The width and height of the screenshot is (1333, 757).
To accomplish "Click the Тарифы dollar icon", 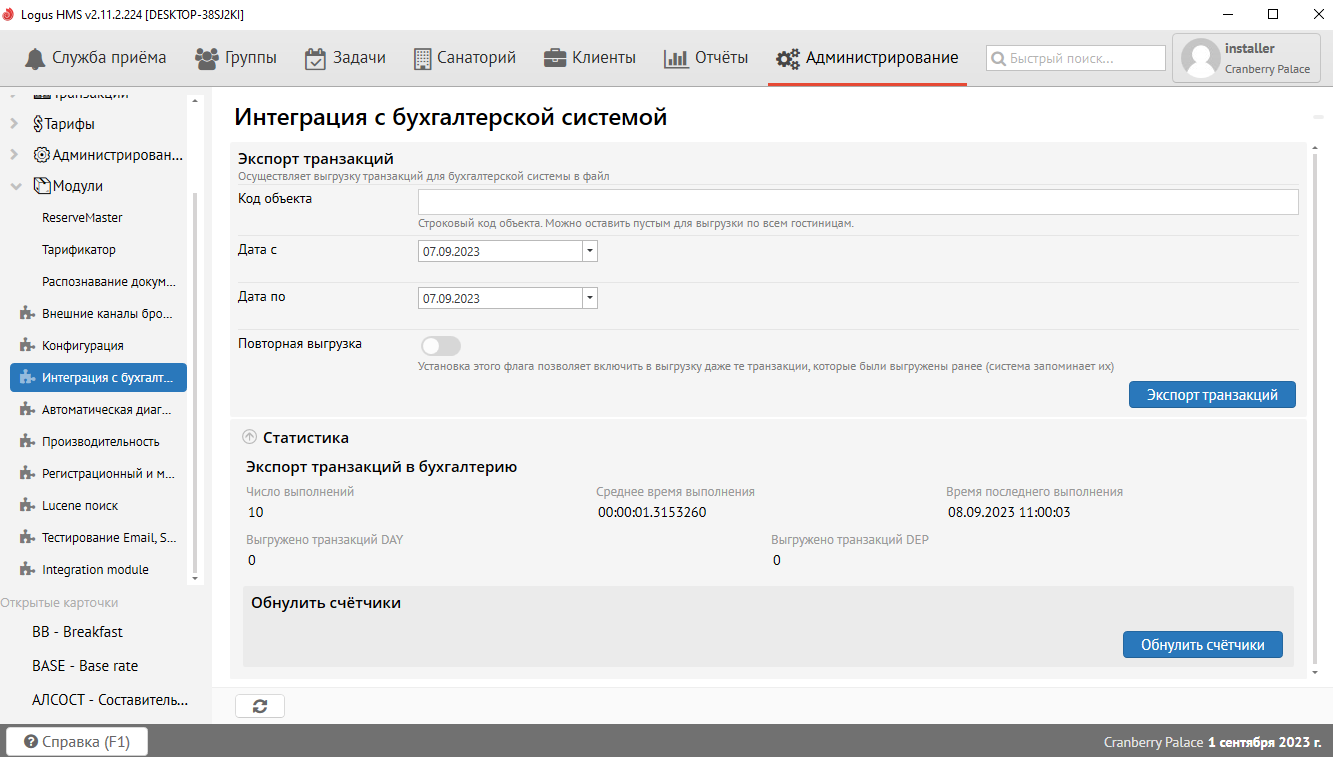I will 38,124.
